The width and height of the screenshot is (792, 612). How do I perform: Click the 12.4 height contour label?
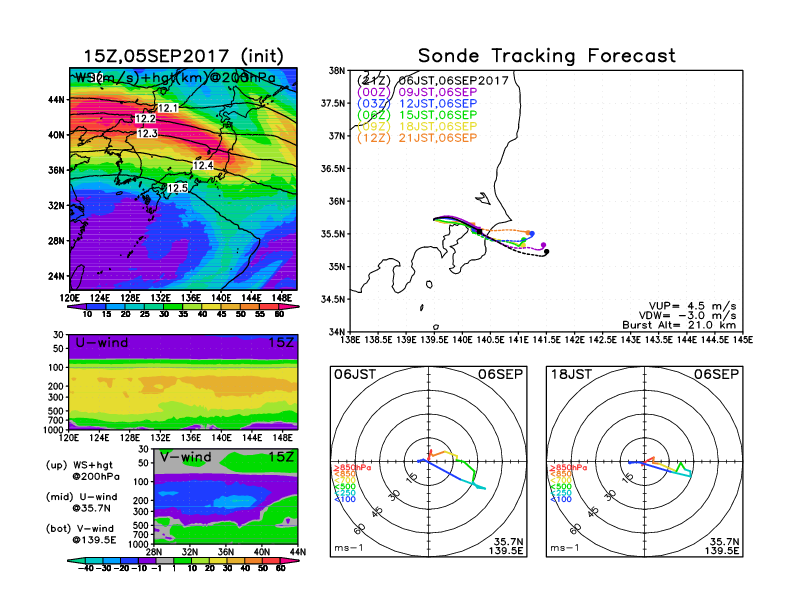coord(203,166)
